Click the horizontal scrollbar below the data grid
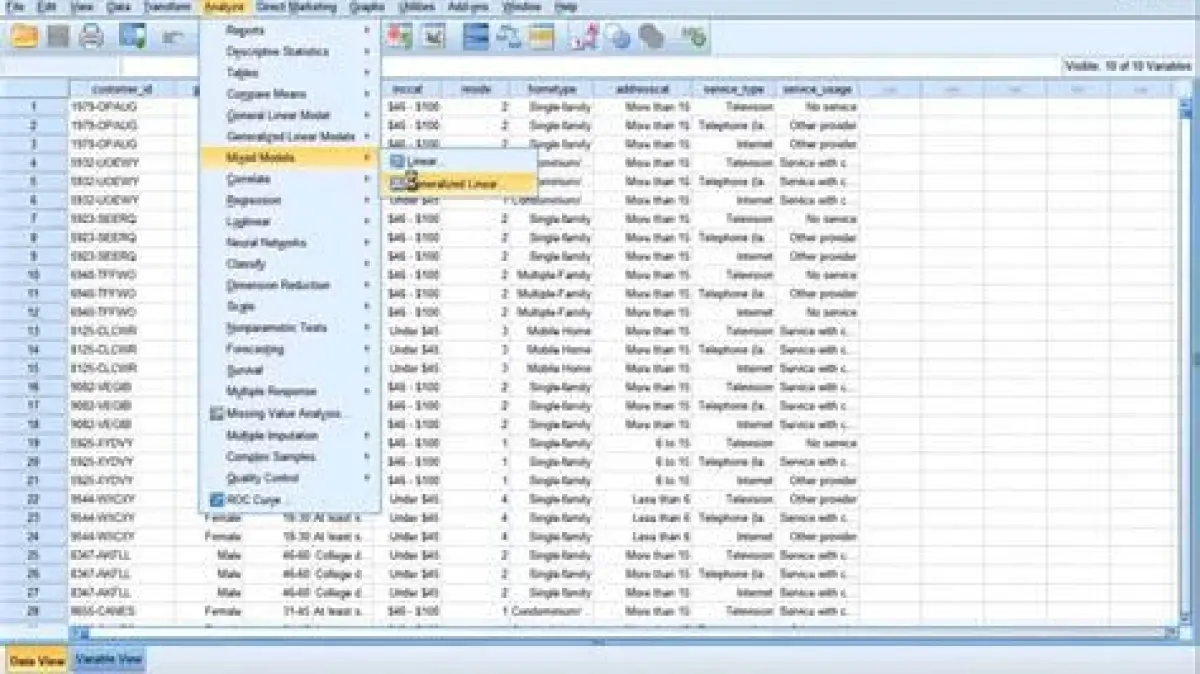 600,633
